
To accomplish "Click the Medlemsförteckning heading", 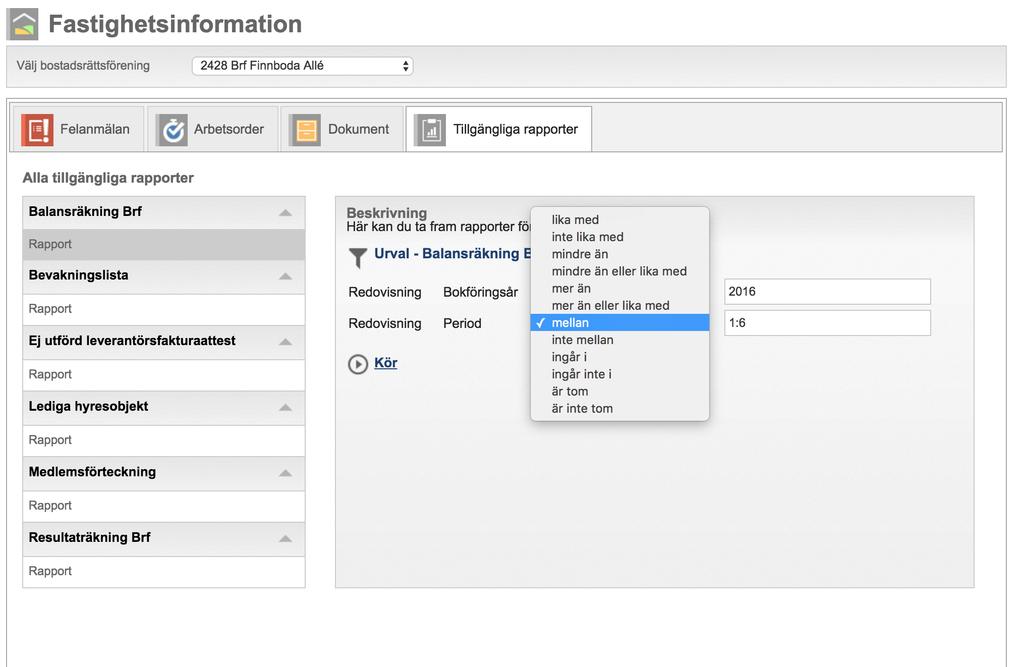I will (x=92, y=472).
